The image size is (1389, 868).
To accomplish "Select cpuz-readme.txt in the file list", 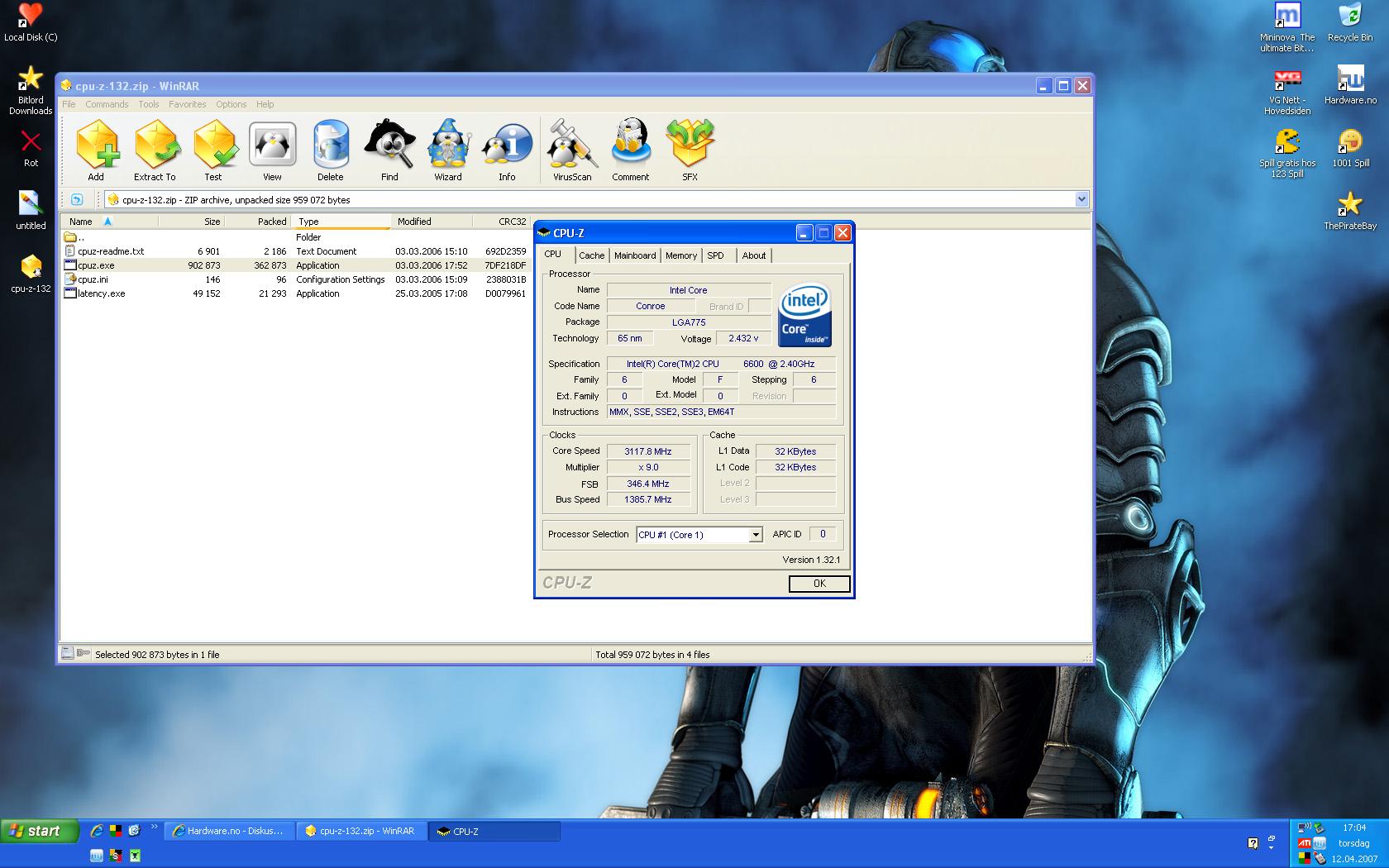I will 295,251.
